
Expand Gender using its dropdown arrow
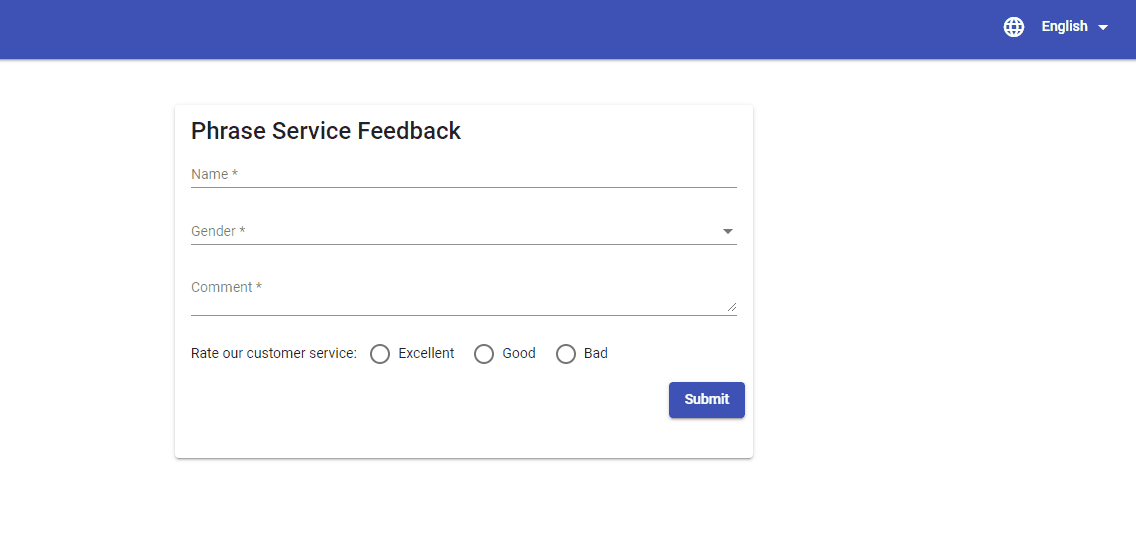coord(728,231)
